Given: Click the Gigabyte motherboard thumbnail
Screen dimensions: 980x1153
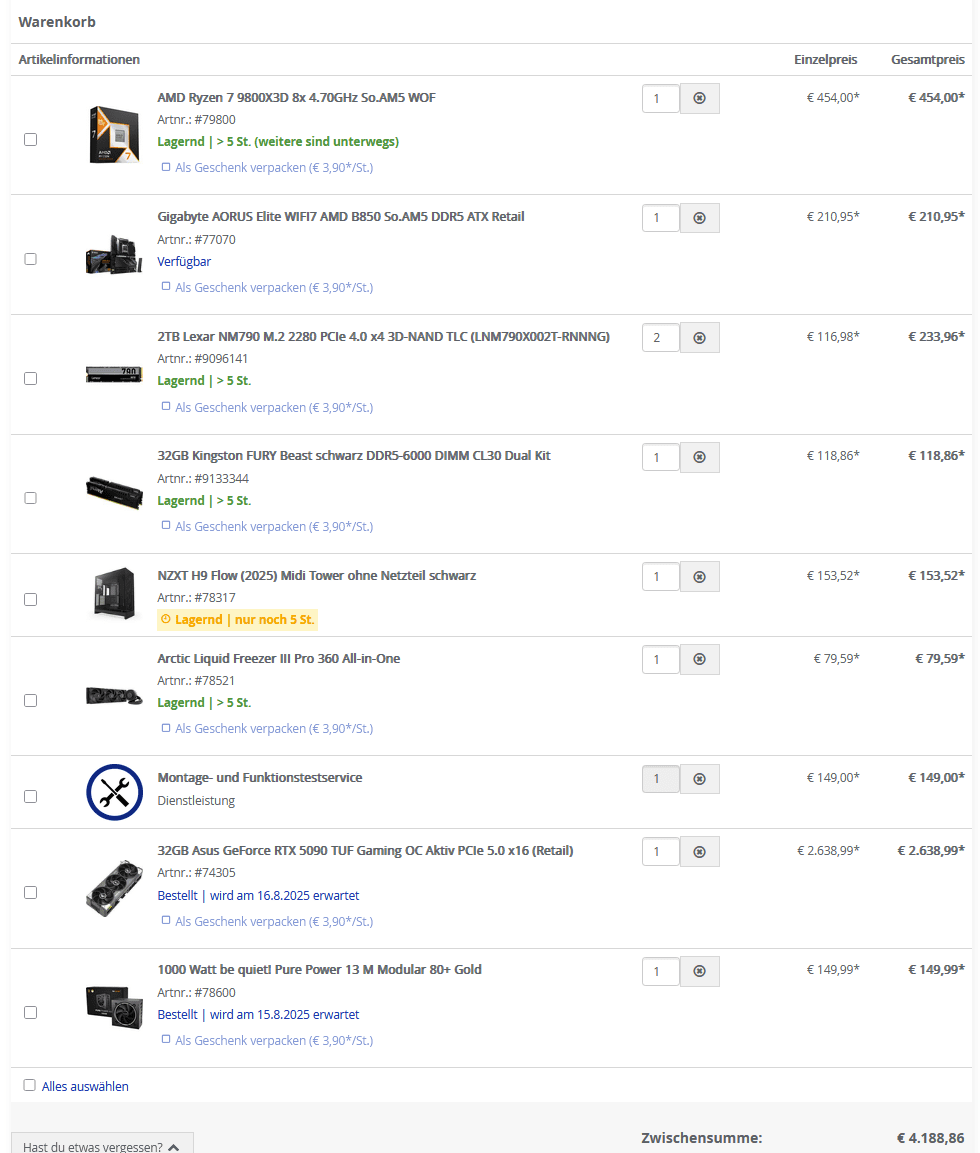Looking at the screenshot, I should click(114, 254).
